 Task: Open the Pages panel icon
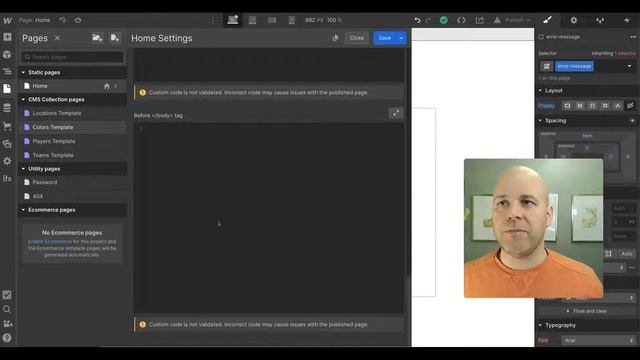pos(7,89)
